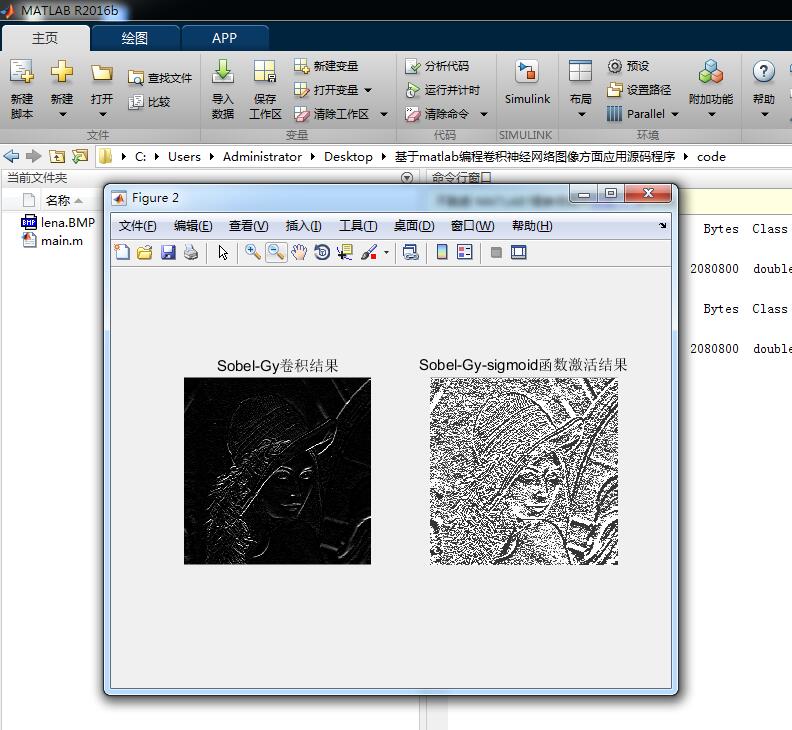Toggle Zoom Out tool in Figure 2

coord(276,252)
